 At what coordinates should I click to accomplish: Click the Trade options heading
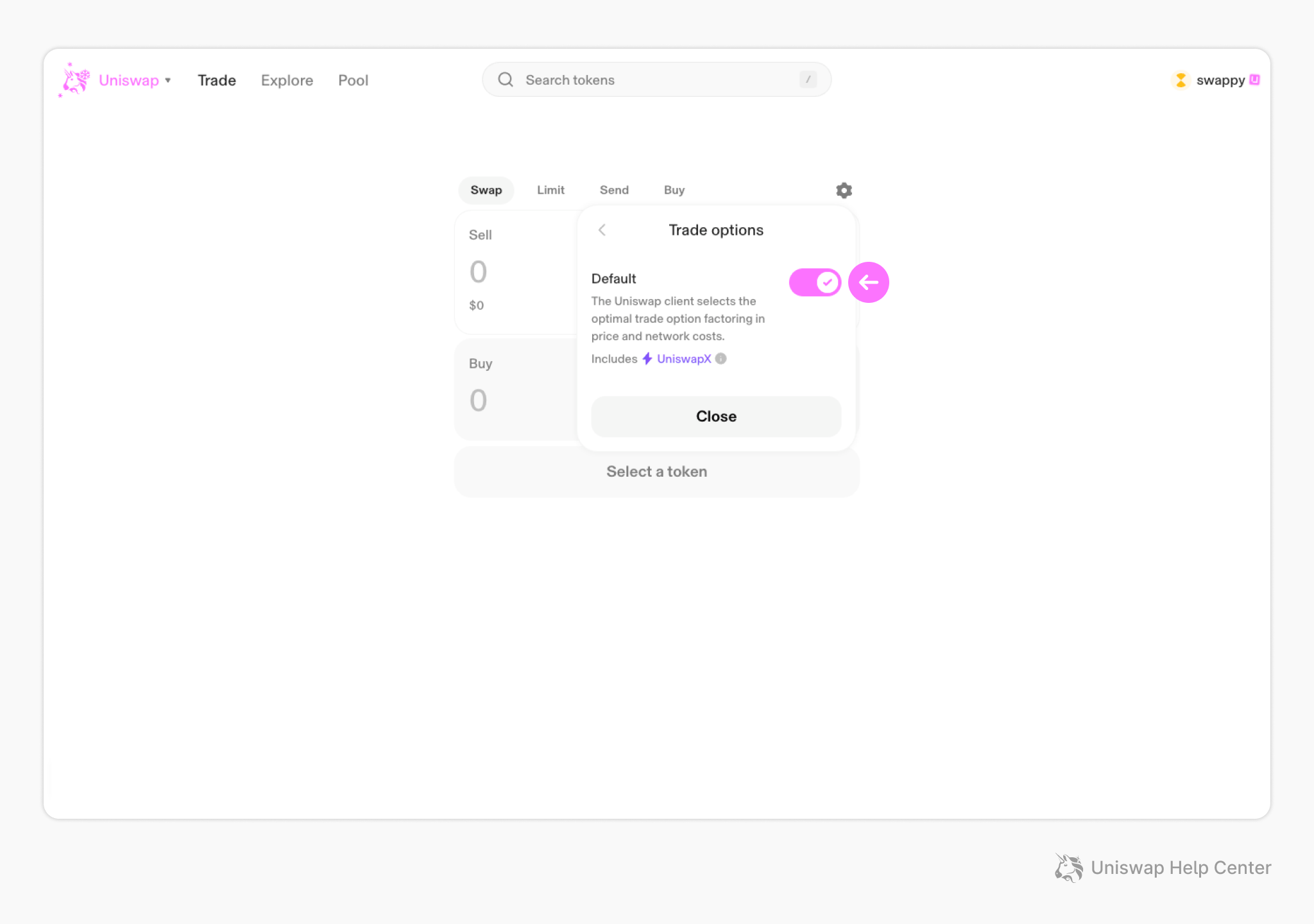click(716, 230)
